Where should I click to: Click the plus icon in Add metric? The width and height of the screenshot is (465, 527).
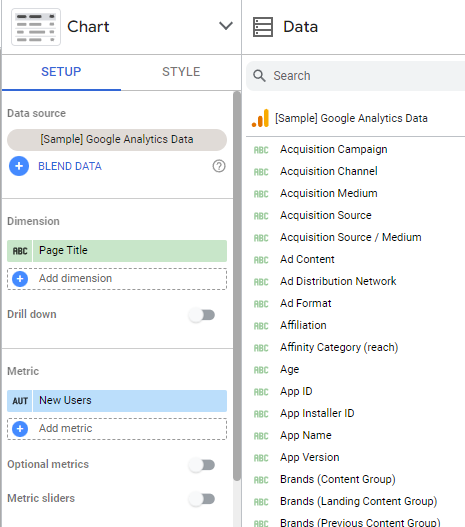point(20,429)
